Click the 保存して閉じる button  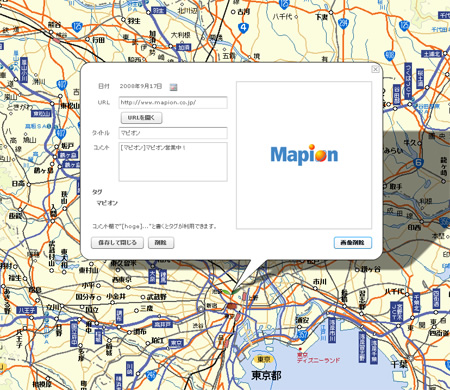(x=117, y=243)
